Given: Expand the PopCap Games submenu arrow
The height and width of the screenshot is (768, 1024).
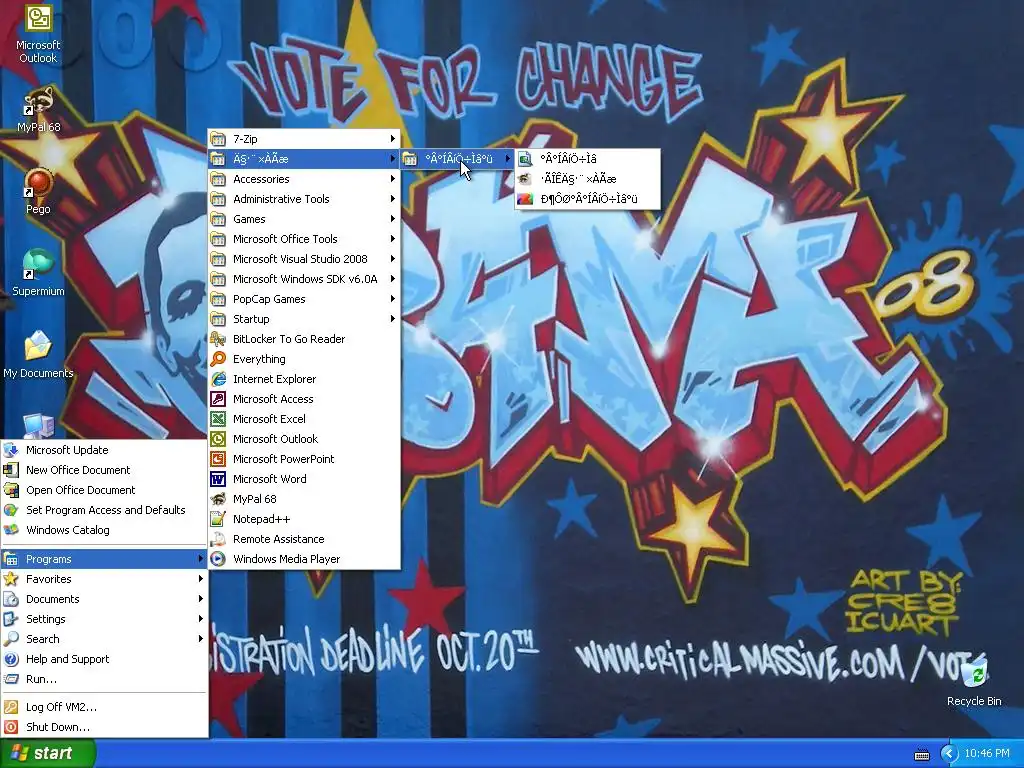Looking at the screenshot, I should 392,299.
